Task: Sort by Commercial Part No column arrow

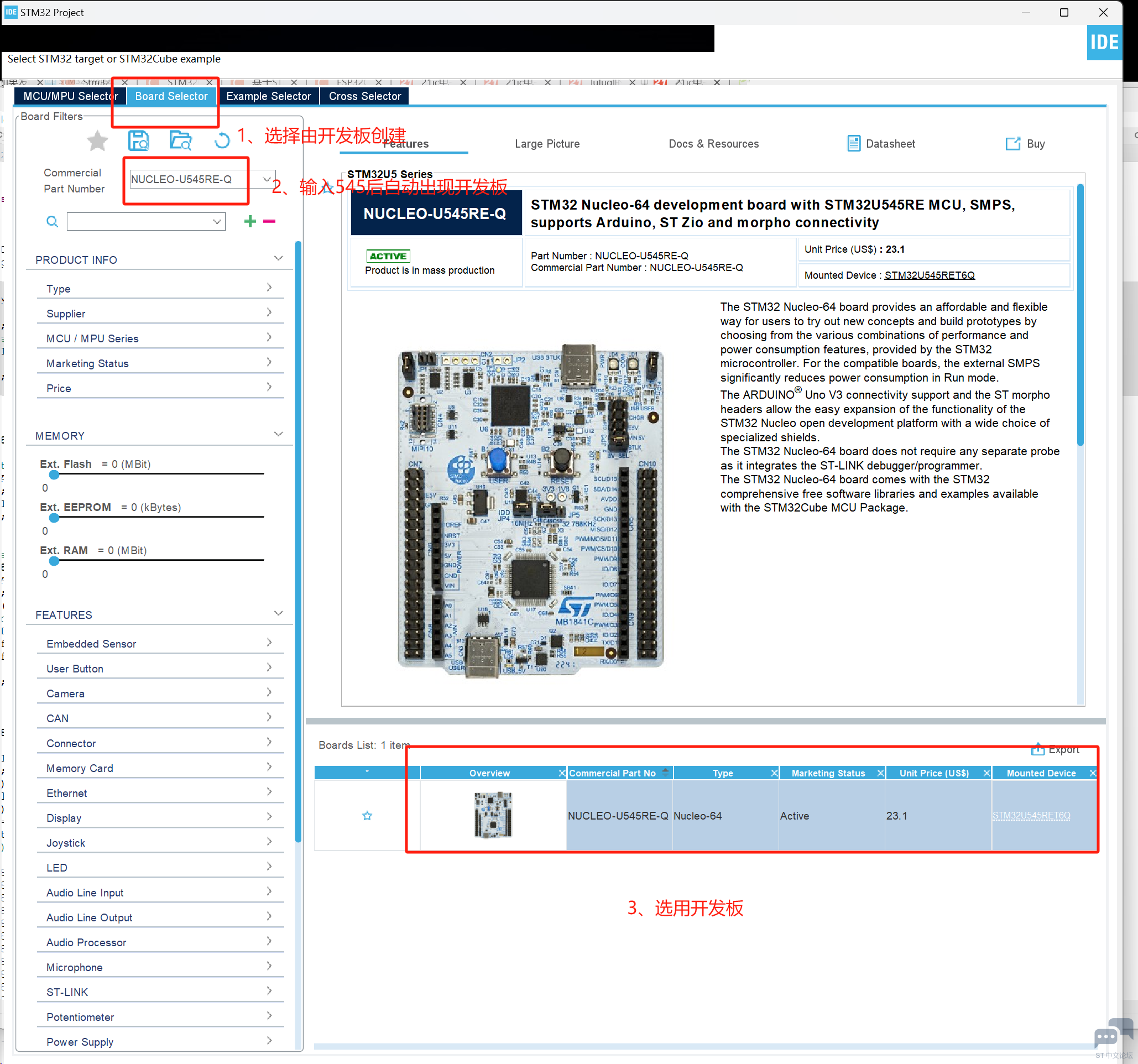Action: (665, 771)
